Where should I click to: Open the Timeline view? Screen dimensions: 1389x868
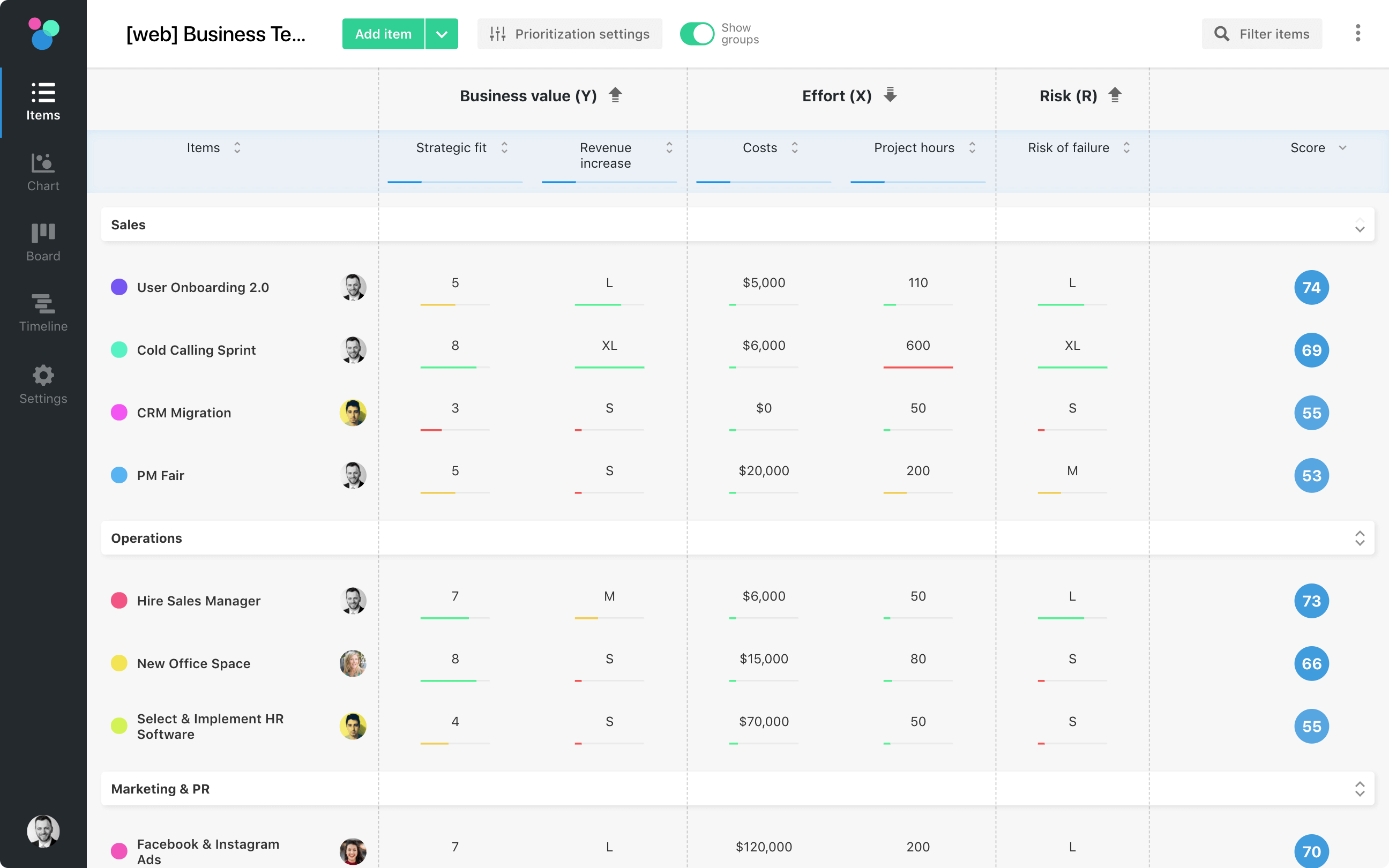[43, 313]
